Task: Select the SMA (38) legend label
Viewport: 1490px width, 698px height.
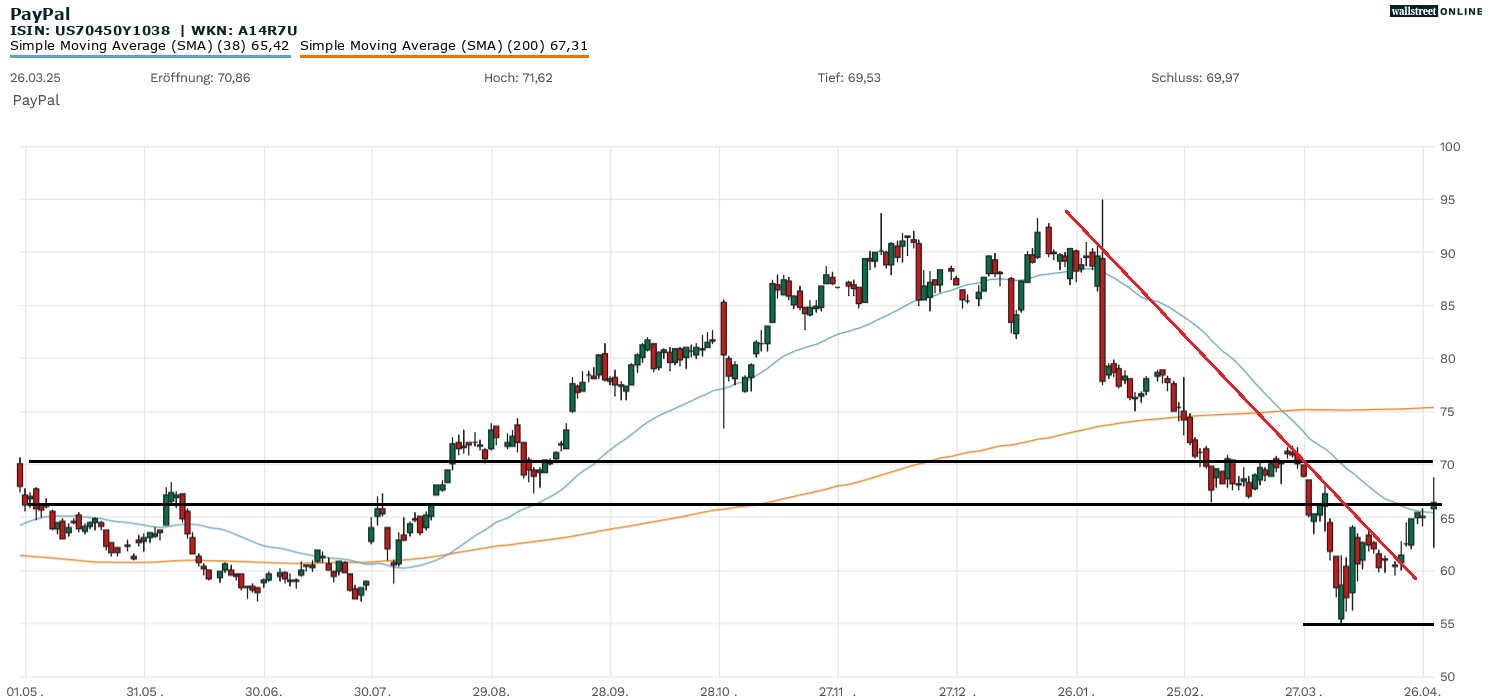Action: [x=149, y=45]
